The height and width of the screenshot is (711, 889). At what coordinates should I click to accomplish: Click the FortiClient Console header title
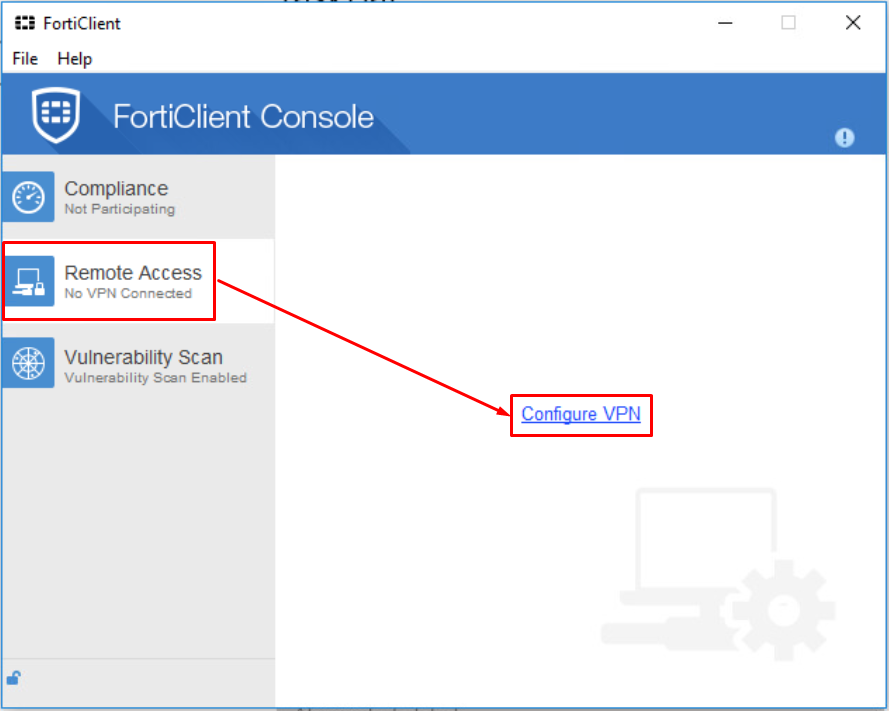[x=243, y=117]
